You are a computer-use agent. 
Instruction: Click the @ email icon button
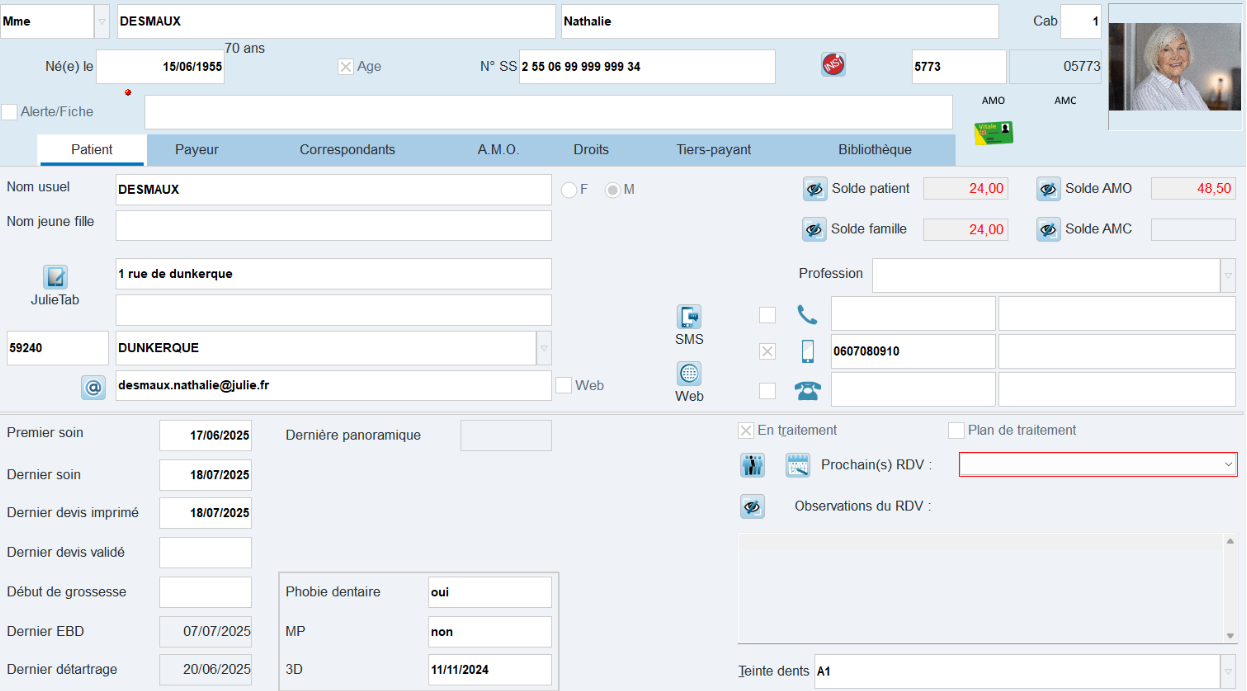pyautogui.click(x=93, y=387)
